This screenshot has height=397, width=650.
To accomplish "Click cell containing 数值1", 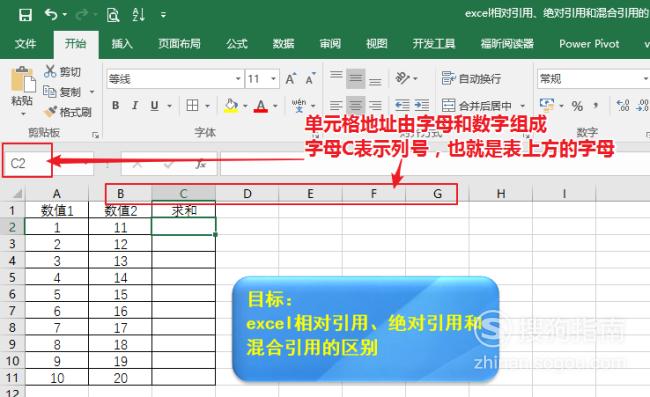I will pyautogui.click(x=57, y=211).
